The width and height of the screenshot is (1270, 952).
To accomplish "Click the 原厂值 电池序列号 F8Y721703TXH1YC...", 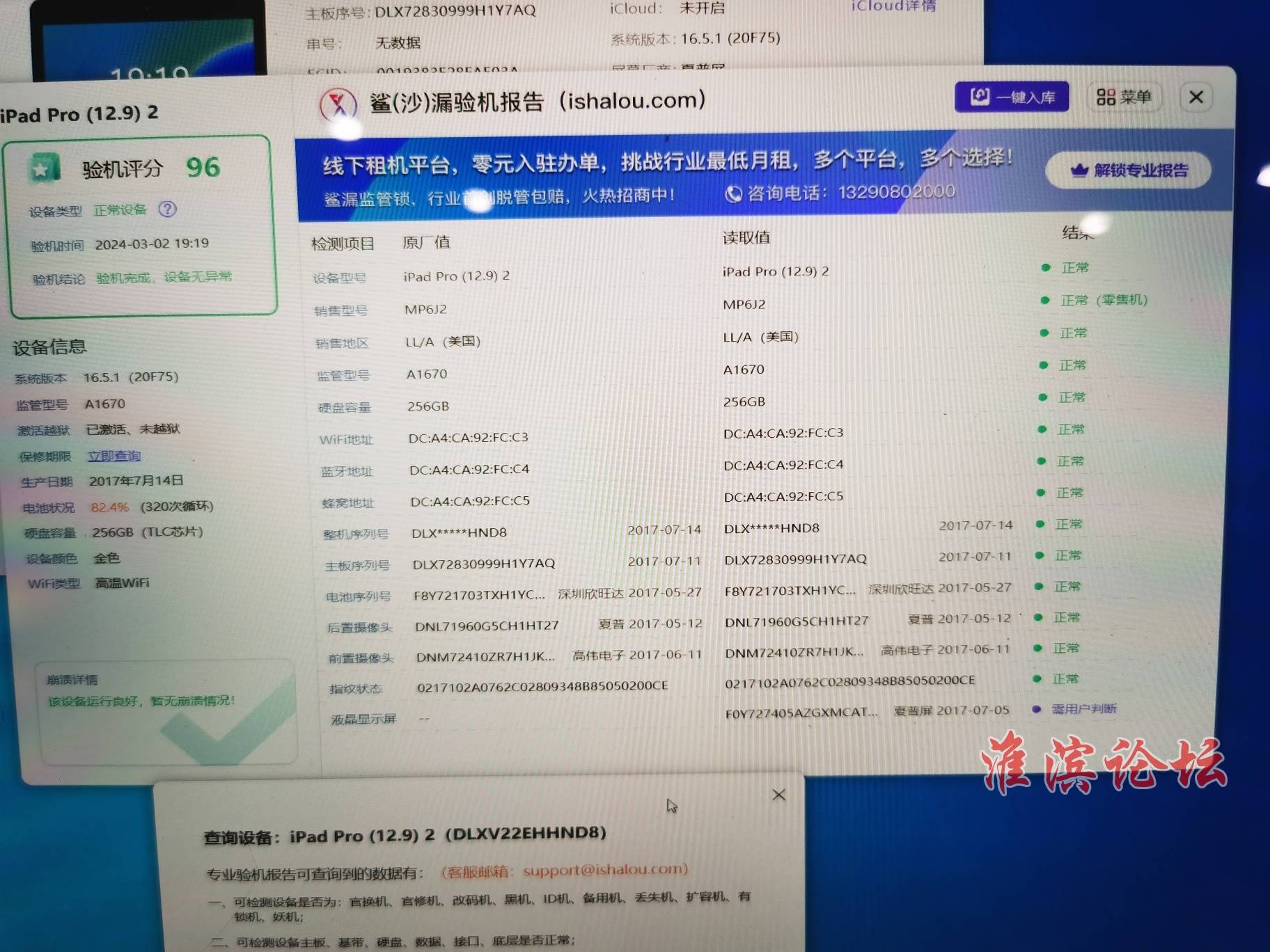I will (x=480, y=595).
